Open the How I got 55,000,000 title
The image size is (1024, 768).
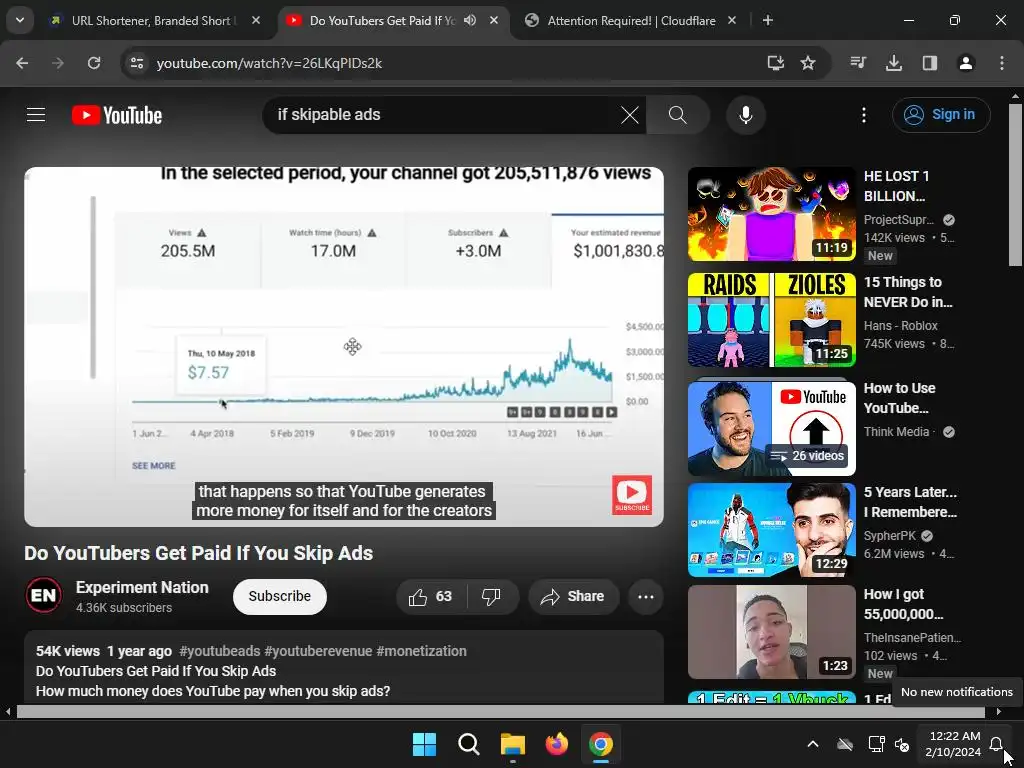[x=903, y=604]
